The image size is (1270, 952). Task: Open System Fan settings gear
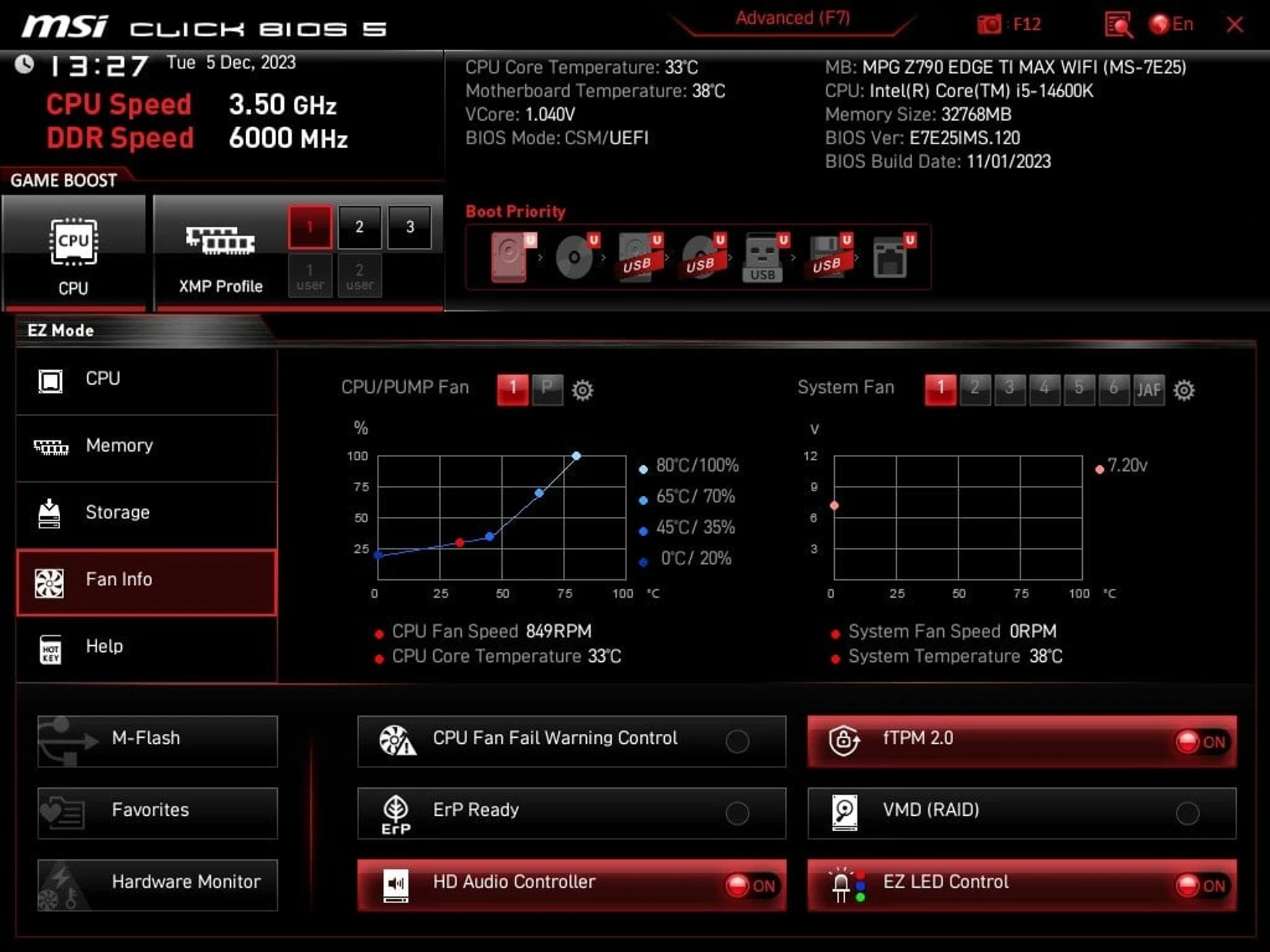(x=1184, y=390)
